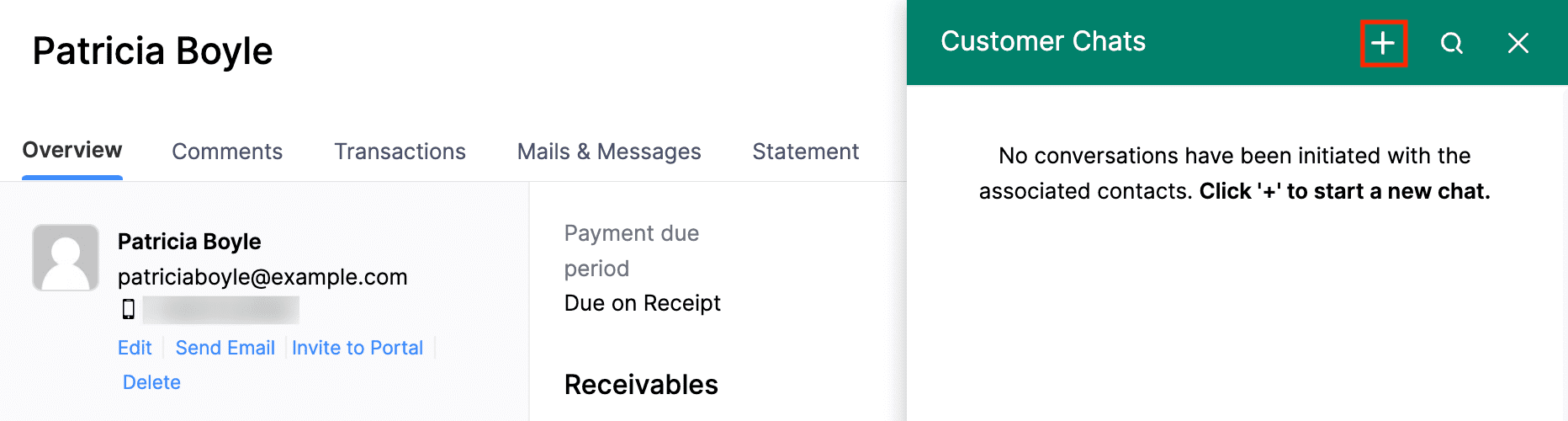Click the Patricia Boyle page heading
The width and height of the screenshot is (1568, 421).
[153, 51]
